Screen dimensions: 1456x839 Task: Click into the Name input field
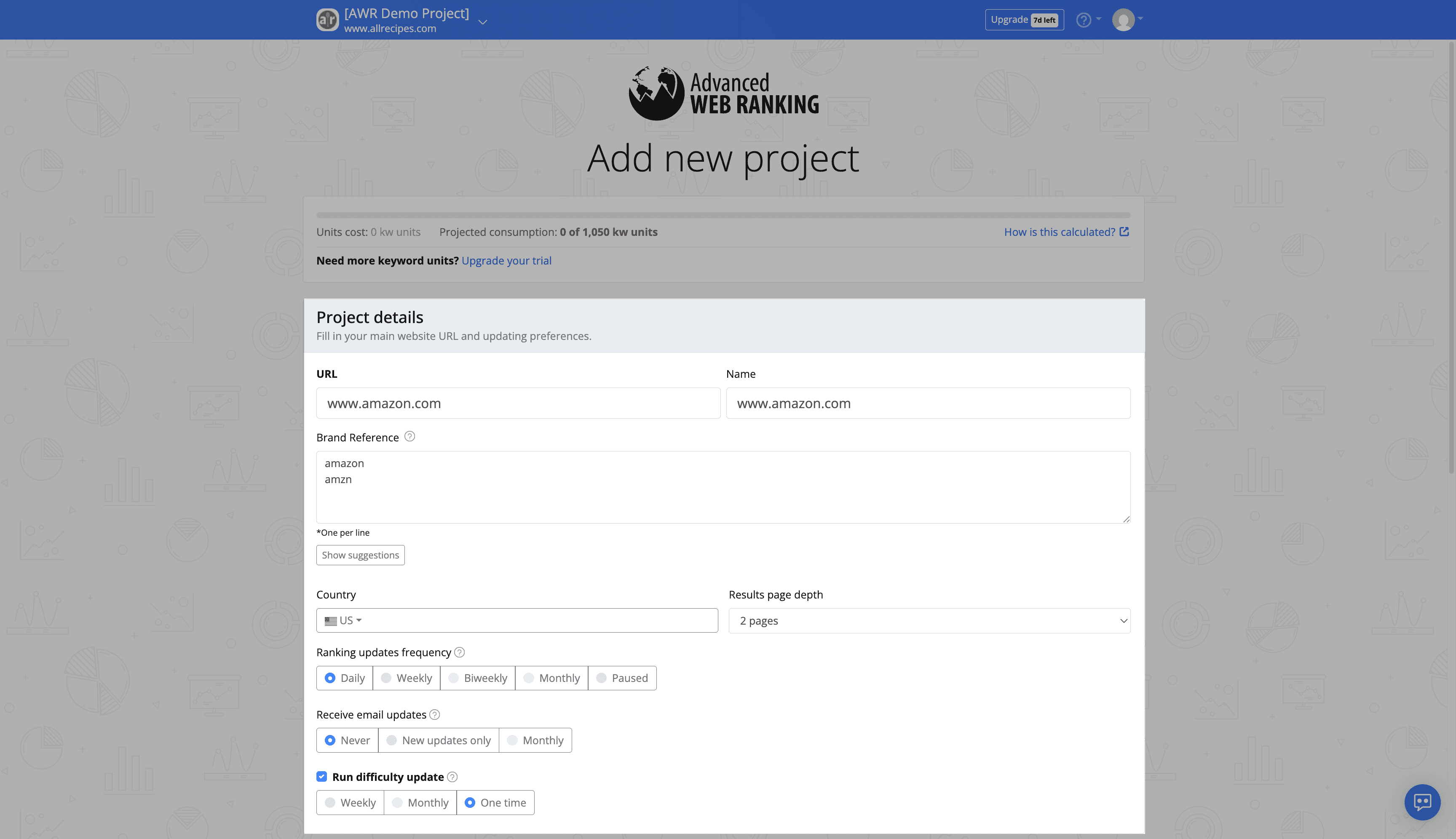click(928, 403)
